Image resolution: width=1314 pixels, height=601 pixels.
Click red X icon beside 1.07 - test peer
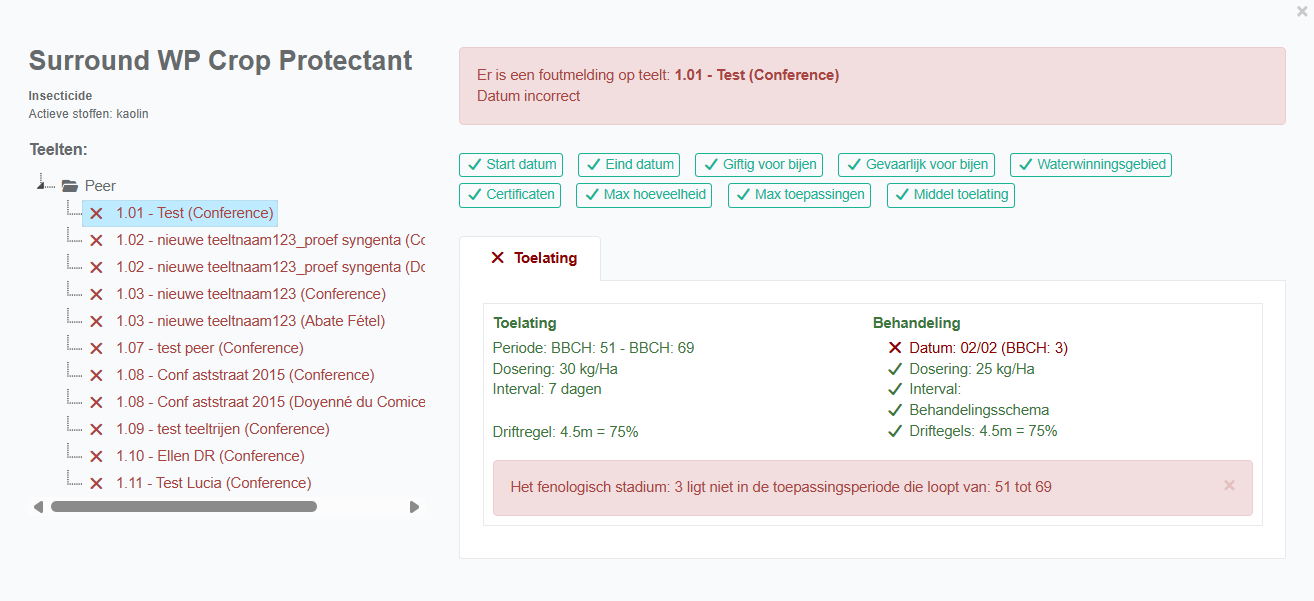click(x=96, y=348)
